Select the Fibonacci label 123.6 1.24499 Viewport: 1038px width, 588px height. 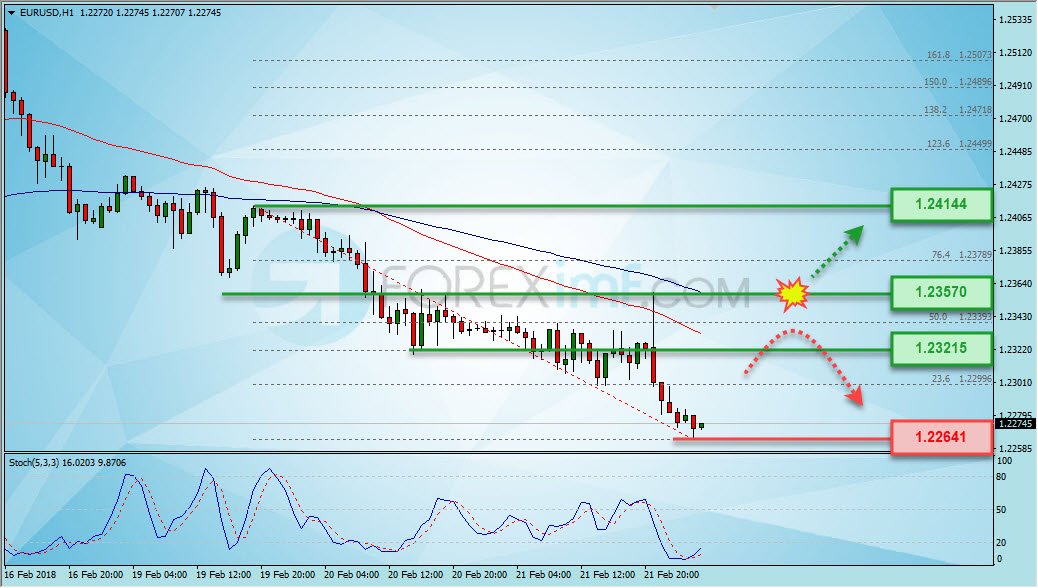959,144
